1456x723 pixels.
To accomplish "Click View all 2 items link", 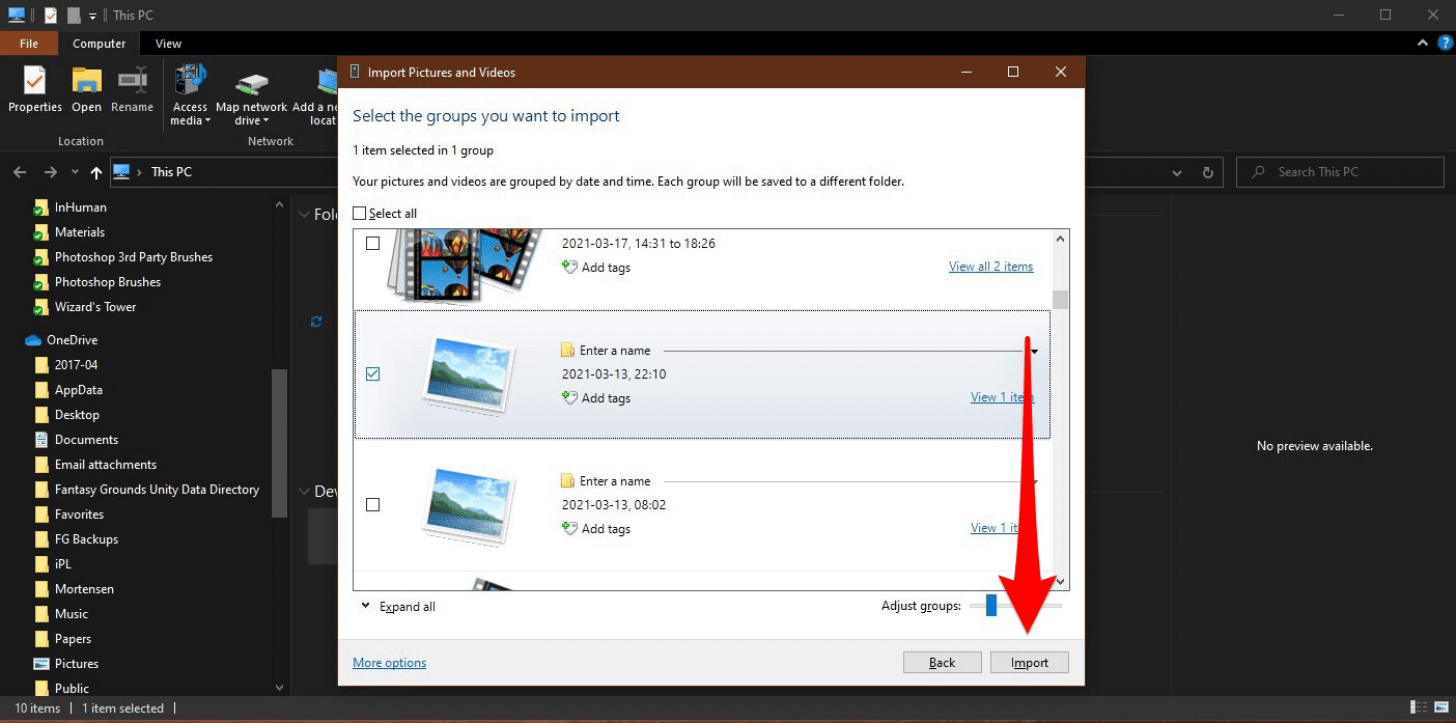I will (991, 266).
